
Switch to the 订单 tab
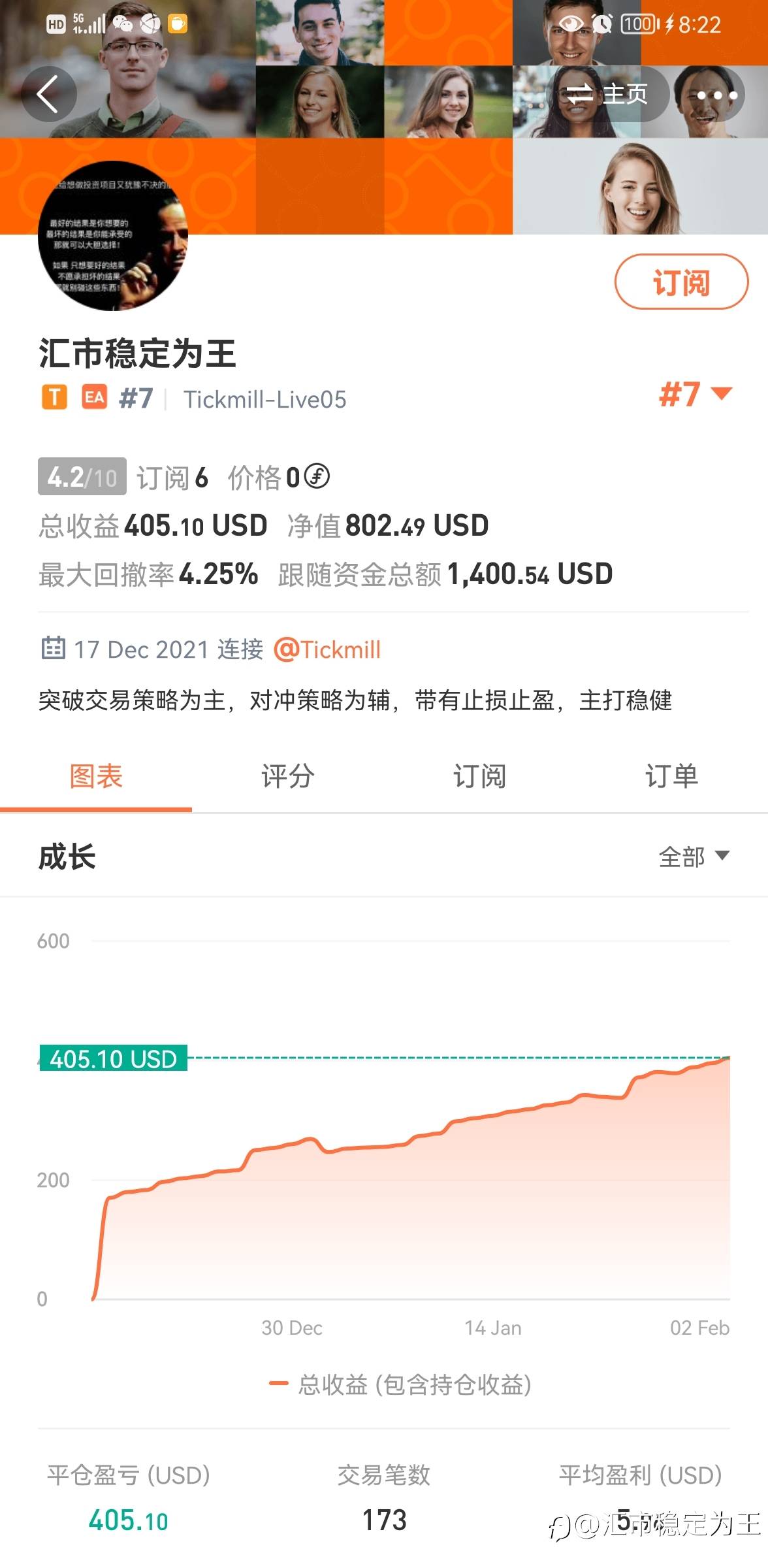coord(671,776)
